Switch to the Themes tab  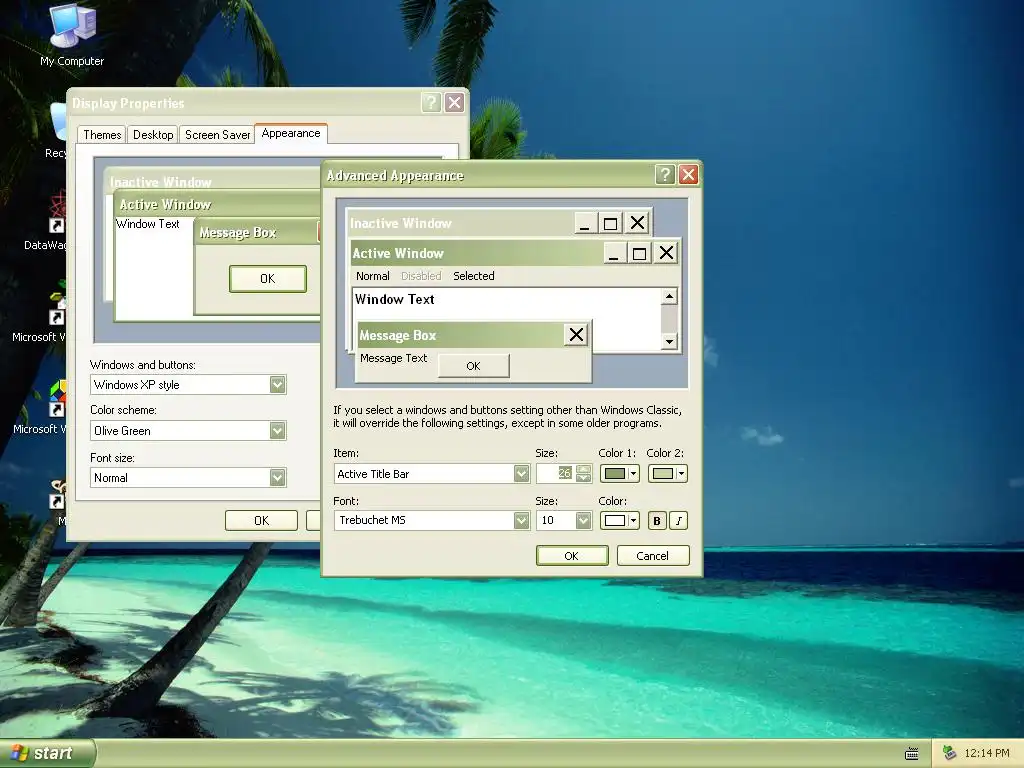[102, 135]
